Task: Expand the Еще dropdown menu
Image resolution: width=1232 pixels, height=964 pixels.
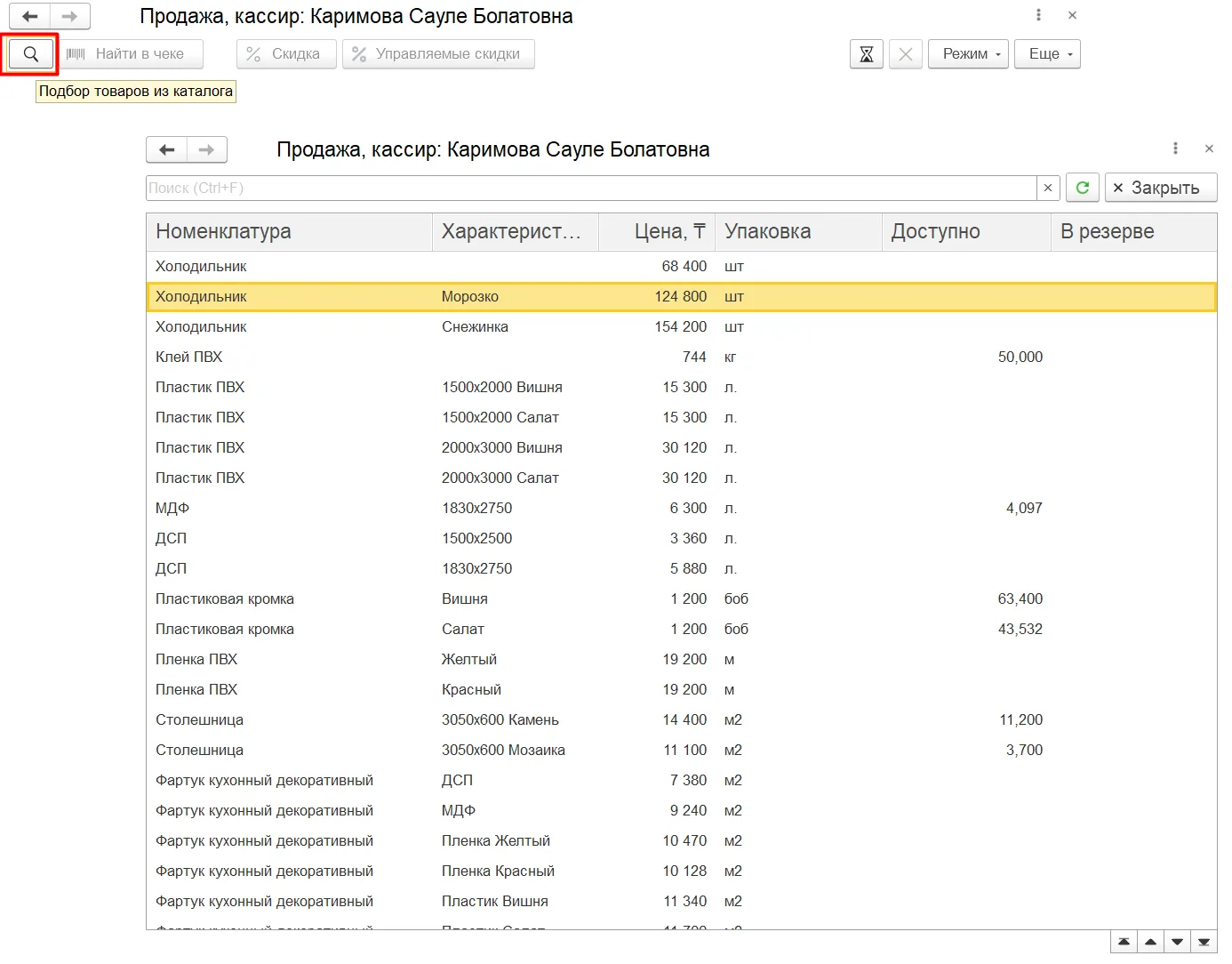Action: tap(1048, 54)
